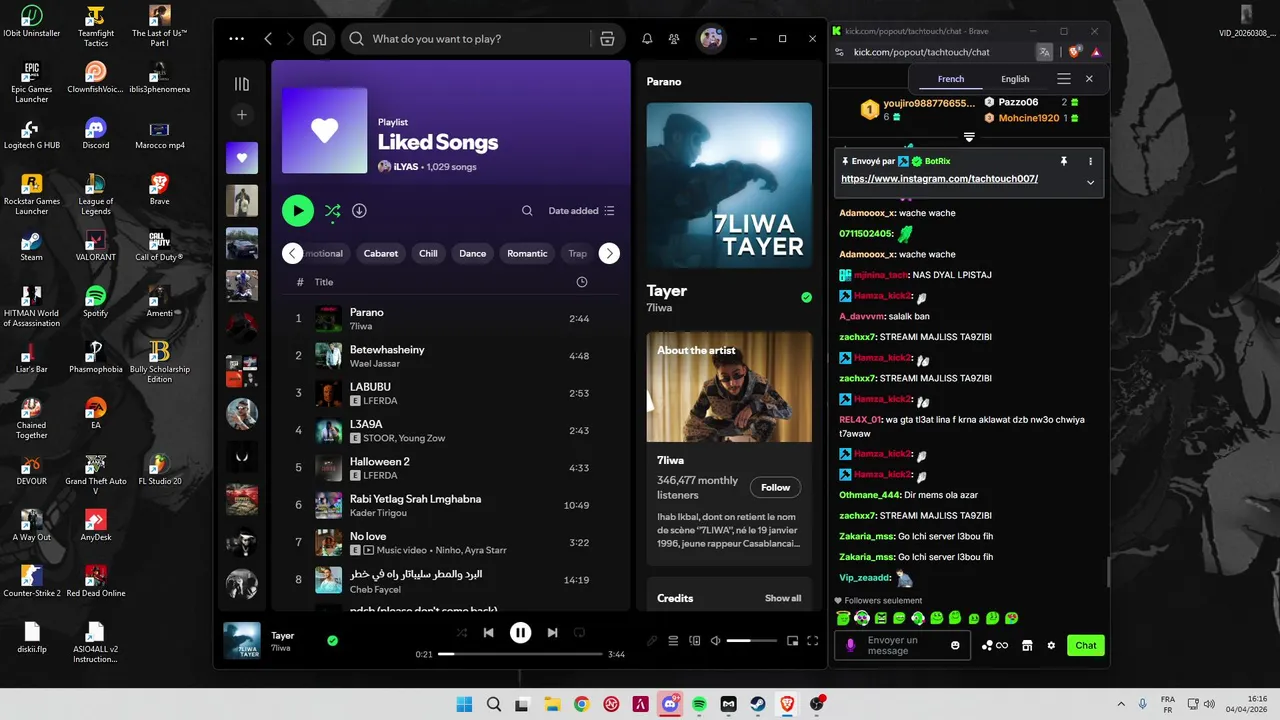
Task: Click Kick chat emoji picker
Action: 955,646
